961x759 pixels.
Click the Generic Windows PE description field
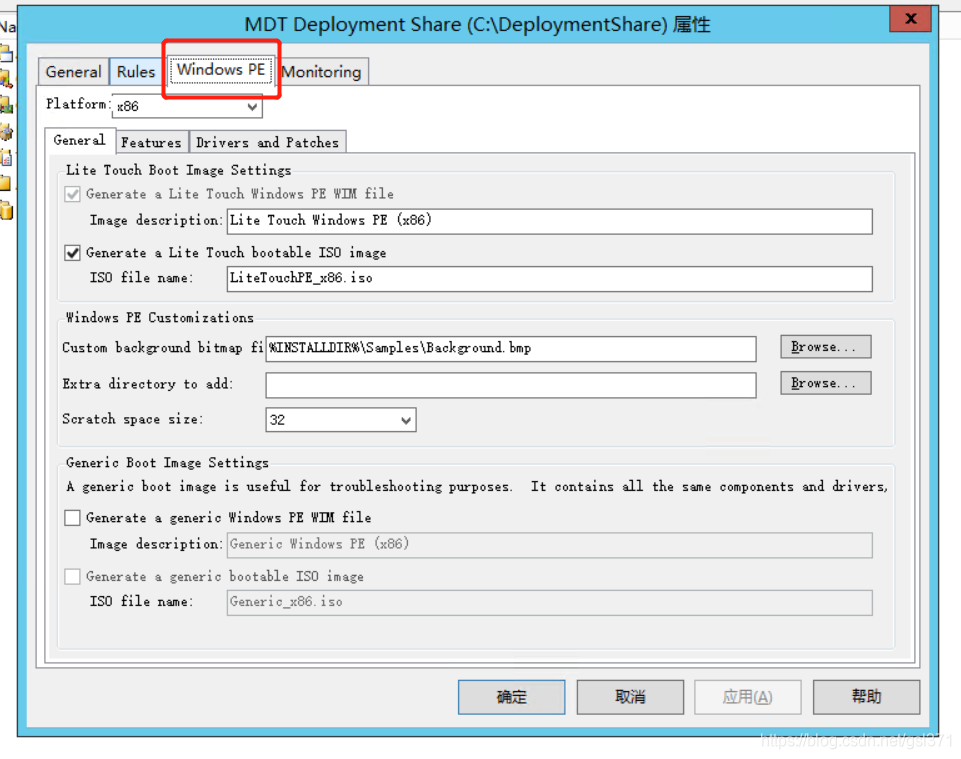[x=550, y=545]
